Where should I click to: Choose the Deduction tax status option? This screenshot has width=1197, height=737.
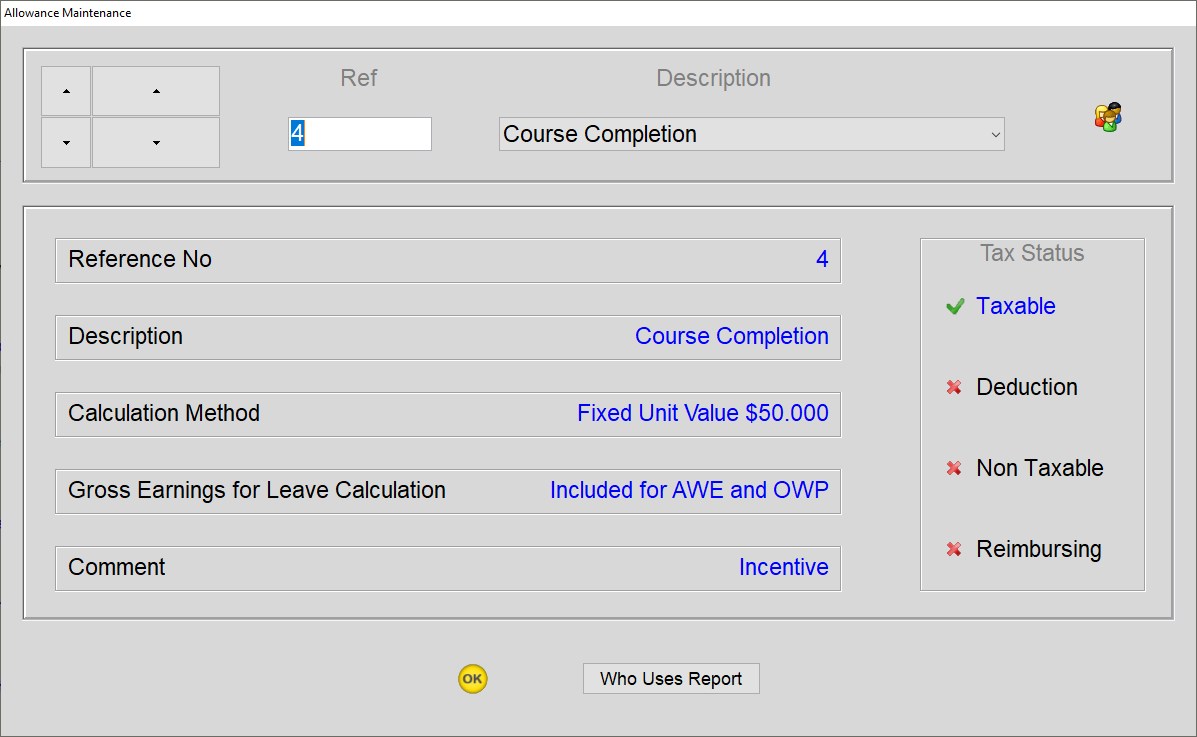1027,387
